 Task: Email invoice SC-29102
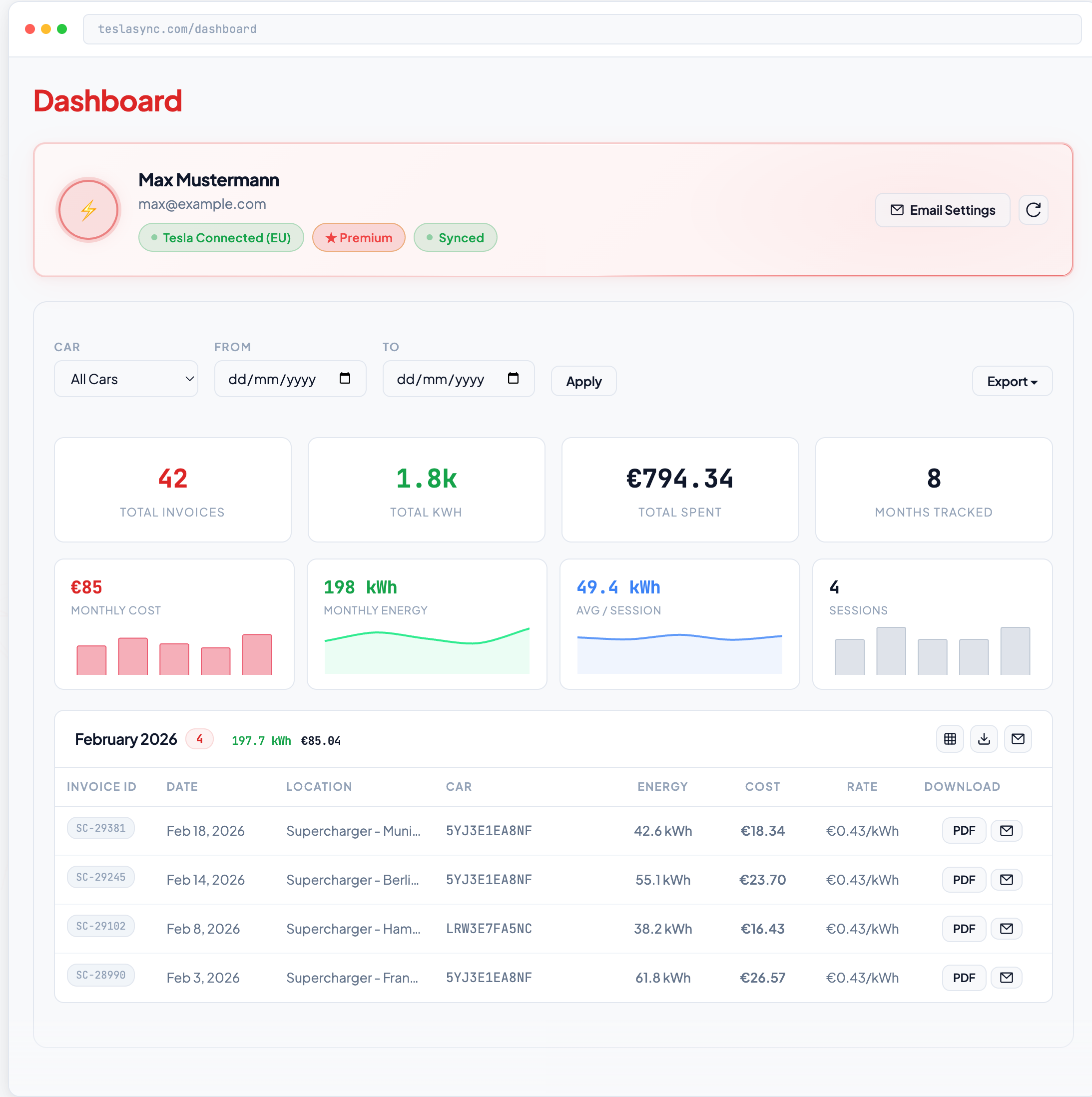click(1006, 928)
